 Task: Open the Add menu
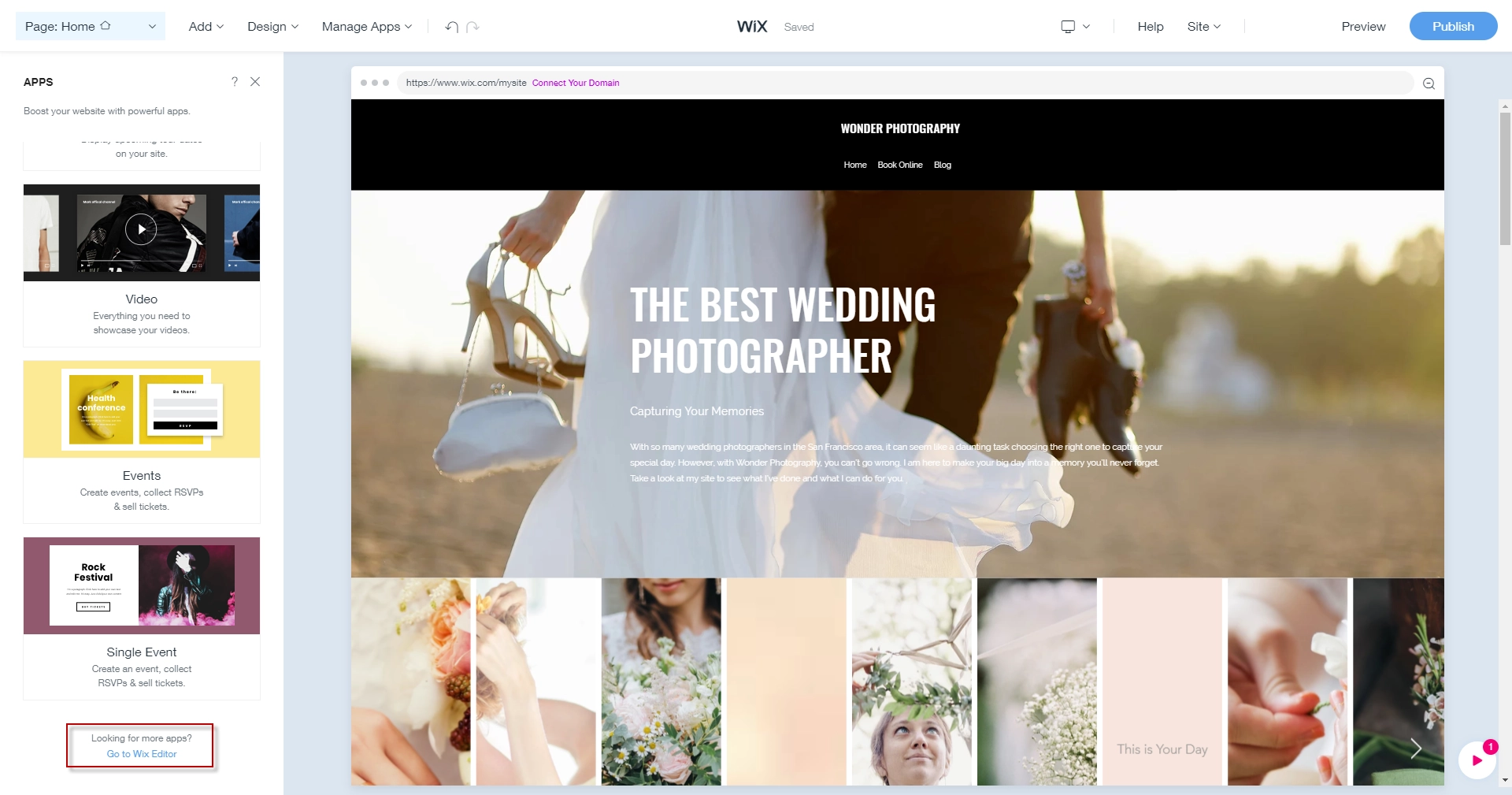point(206,27)
